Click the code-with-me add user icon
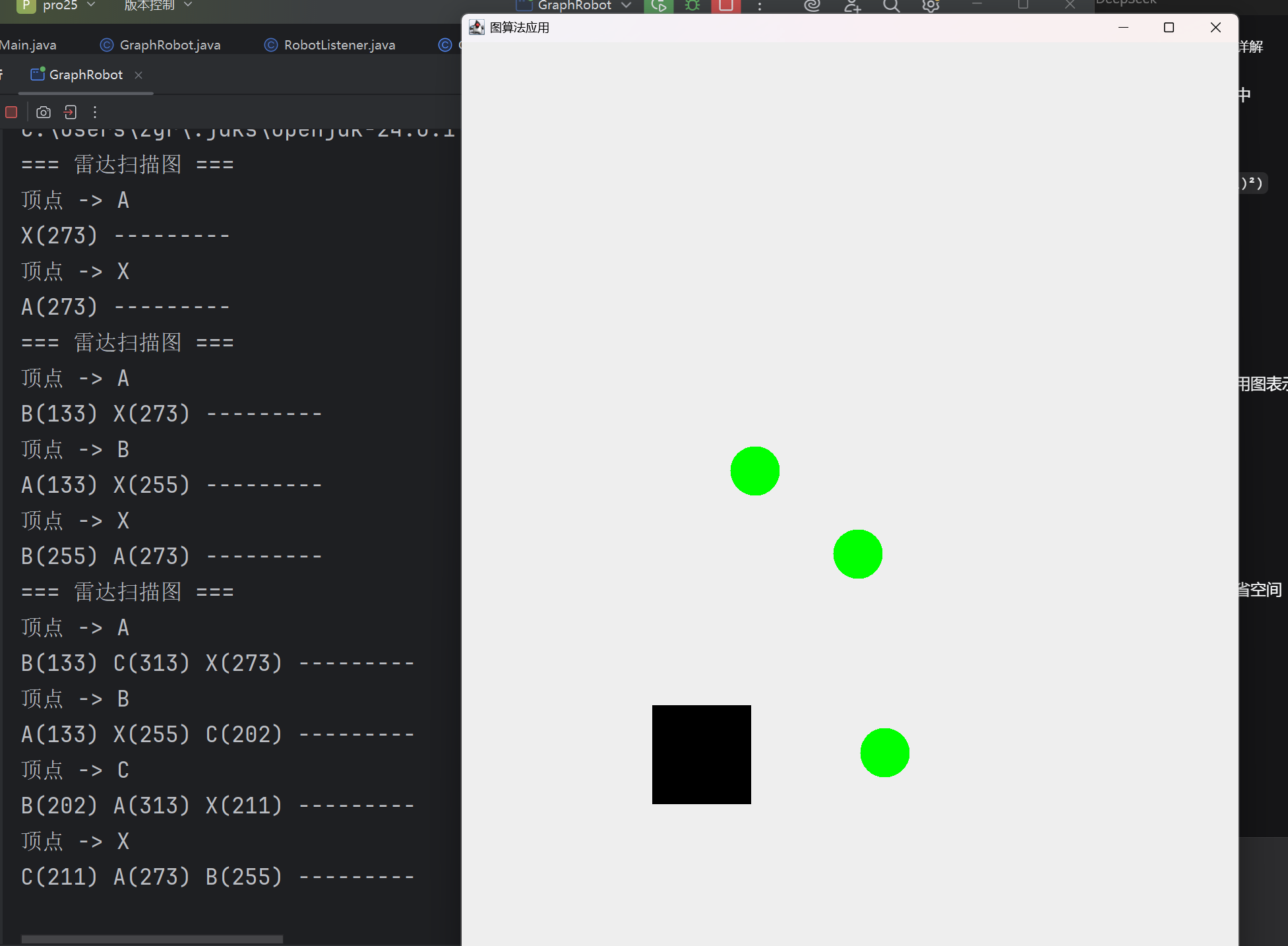The width and height of the screenshot is (1288, 946). (x=852, y=6)
